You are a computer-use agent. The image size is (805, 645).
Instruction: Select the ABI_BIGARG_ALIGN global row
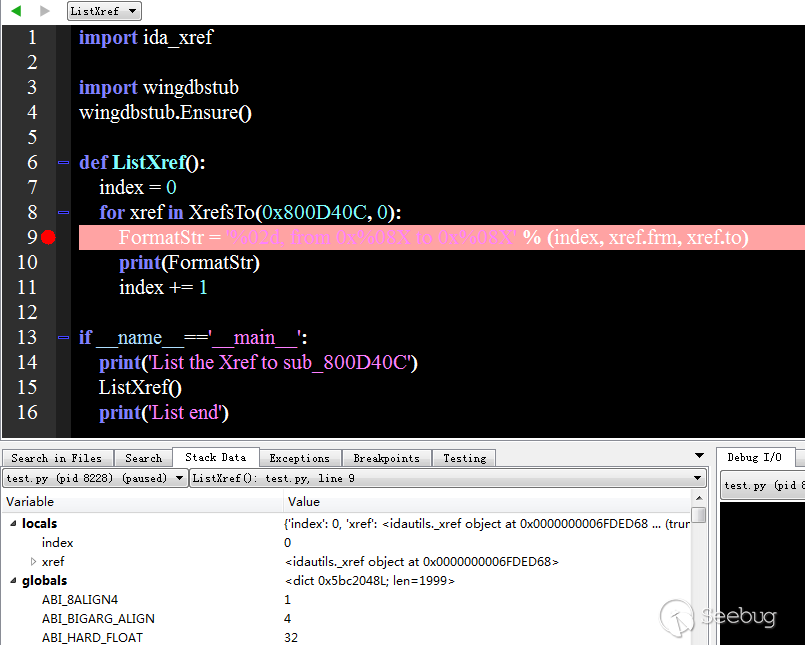pyautogui.click(x=347, y=618)
